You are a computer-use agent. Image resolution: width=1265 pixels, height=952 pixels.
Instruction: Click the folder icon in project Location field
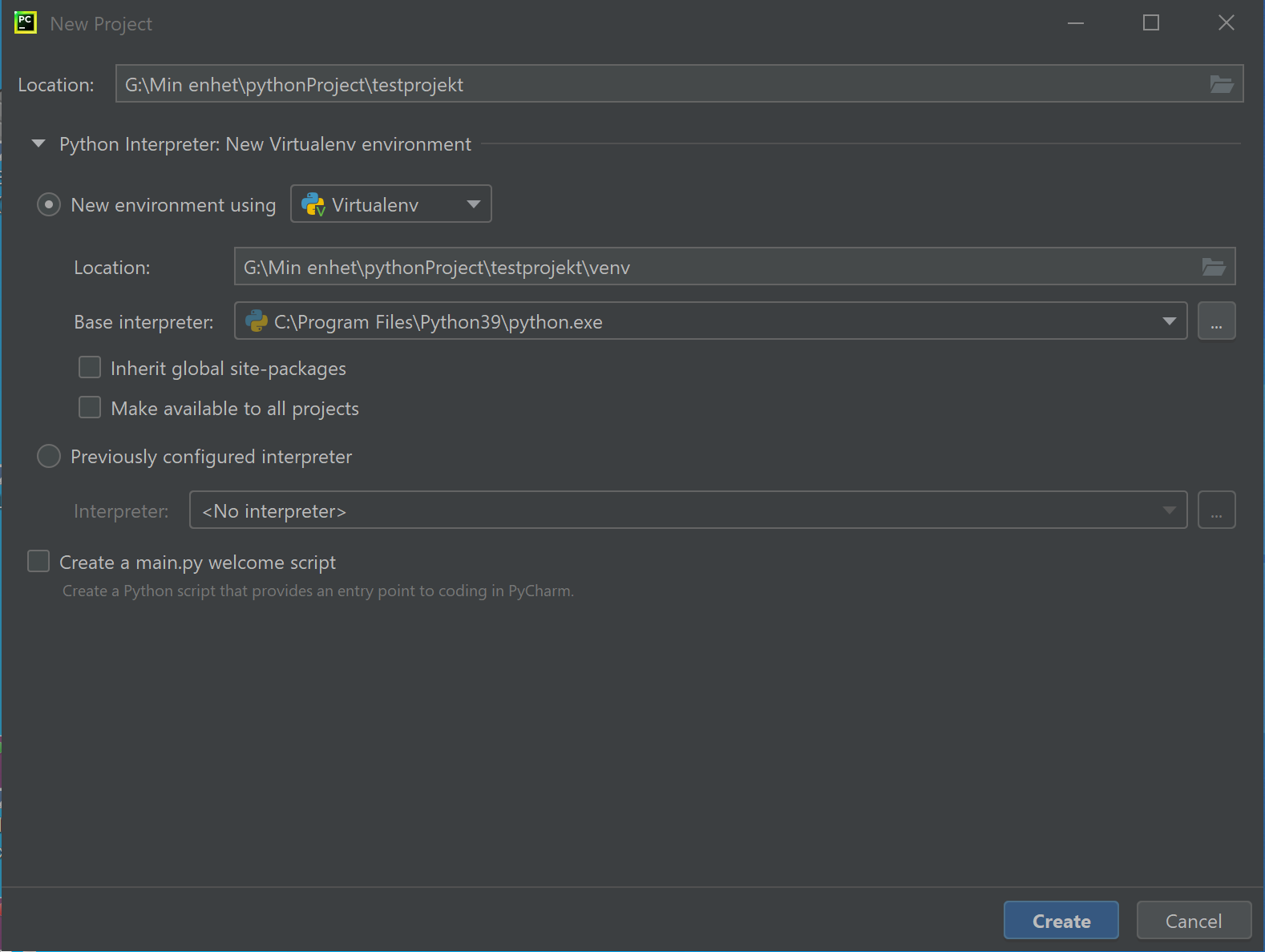point(1221,84)
